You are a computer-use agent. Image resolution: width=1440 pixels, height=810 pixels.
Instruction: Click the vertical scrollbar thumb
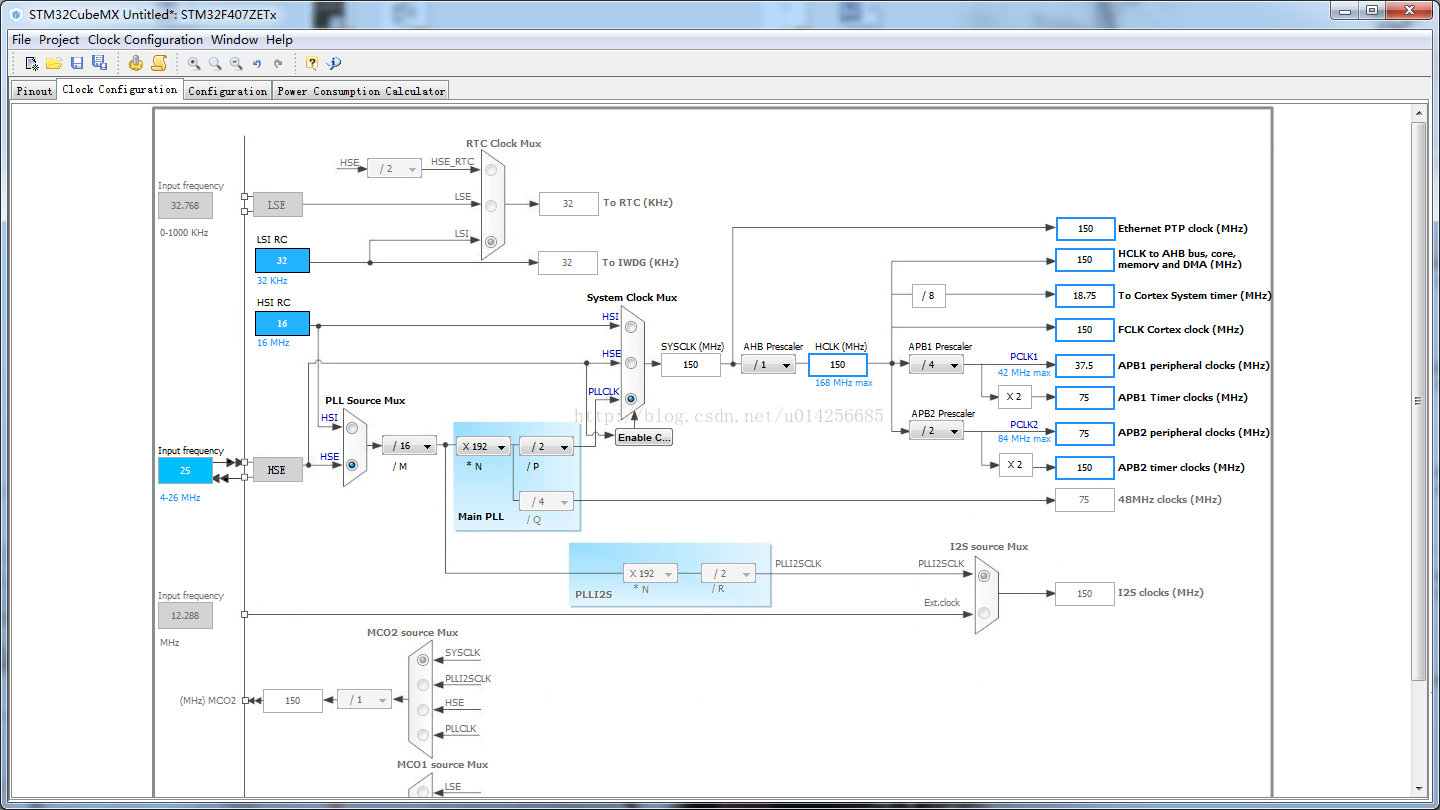(1418, 400)
